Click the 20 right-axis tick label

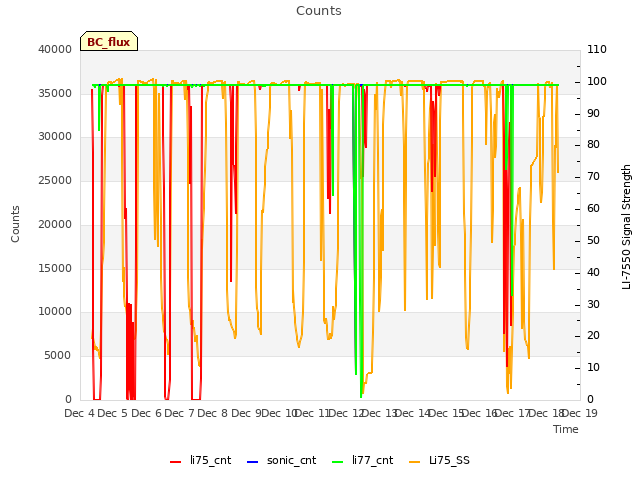point(593,336)
